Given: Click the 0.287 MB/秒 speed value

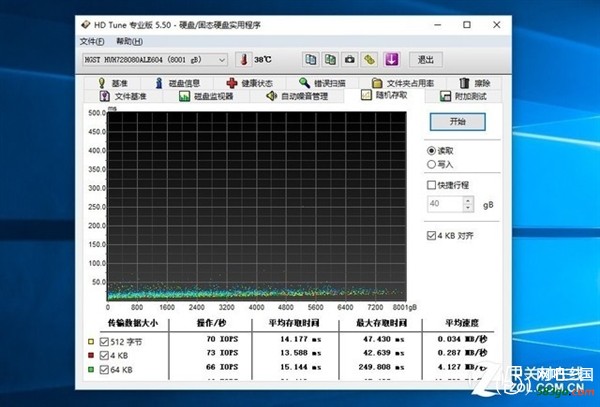Looking at the screenshot, I should pyautogui.click(x=463, y=353).
